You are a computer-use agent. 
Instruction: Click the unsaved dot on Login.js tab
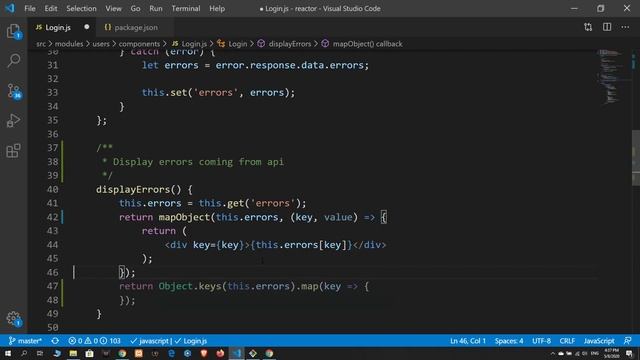point(87,27)
